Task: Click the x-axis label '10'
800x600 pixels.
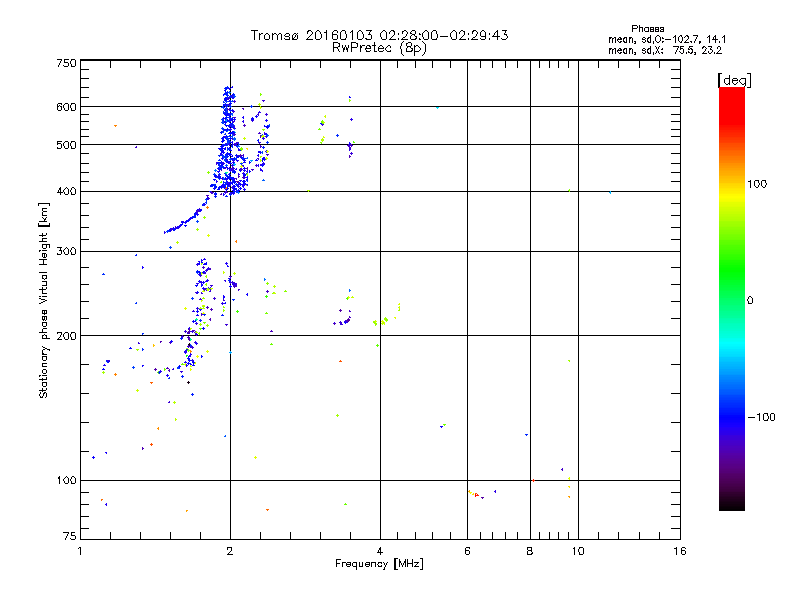Action: (578, 551)
